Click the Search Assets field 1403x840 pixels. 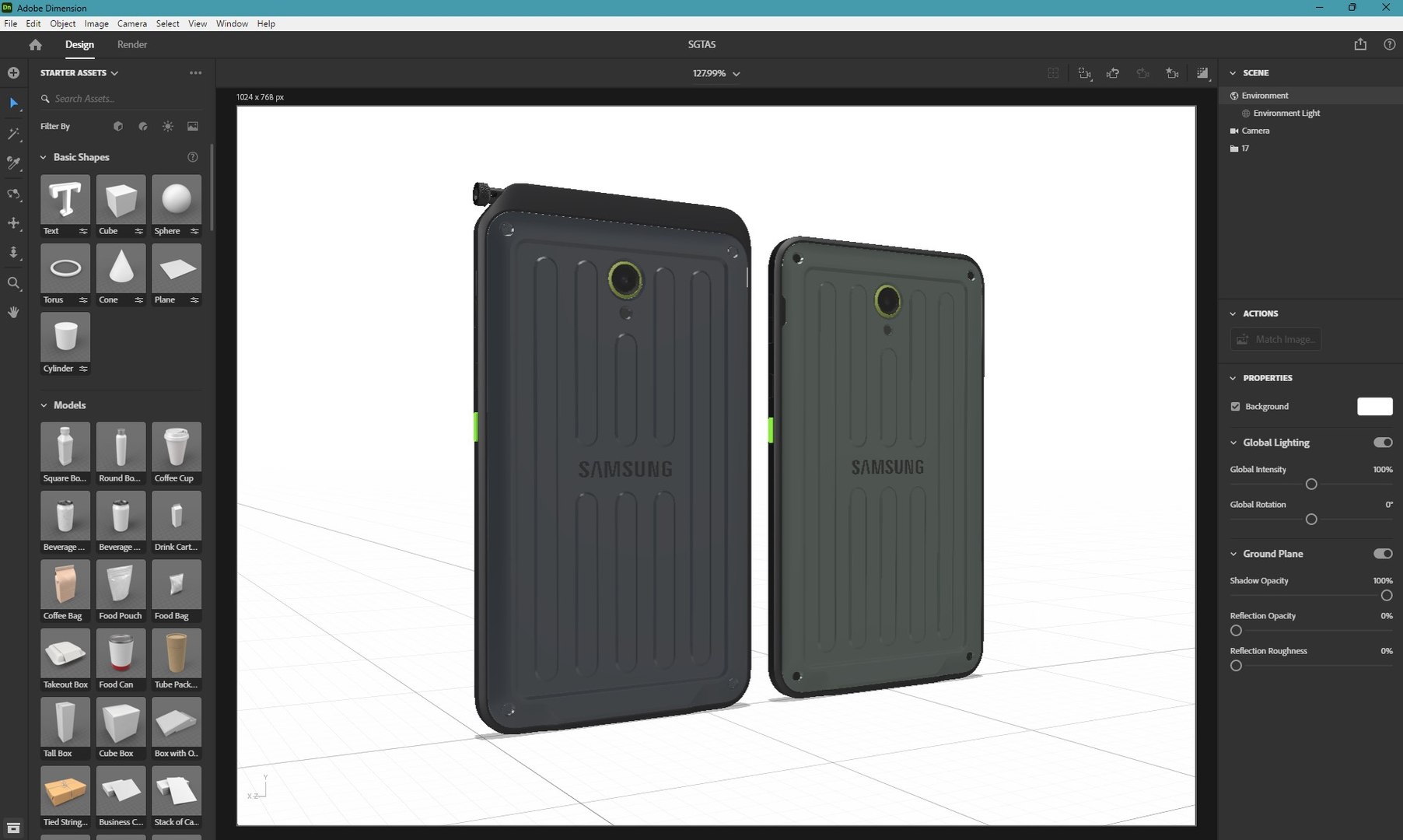pos(121,99)
